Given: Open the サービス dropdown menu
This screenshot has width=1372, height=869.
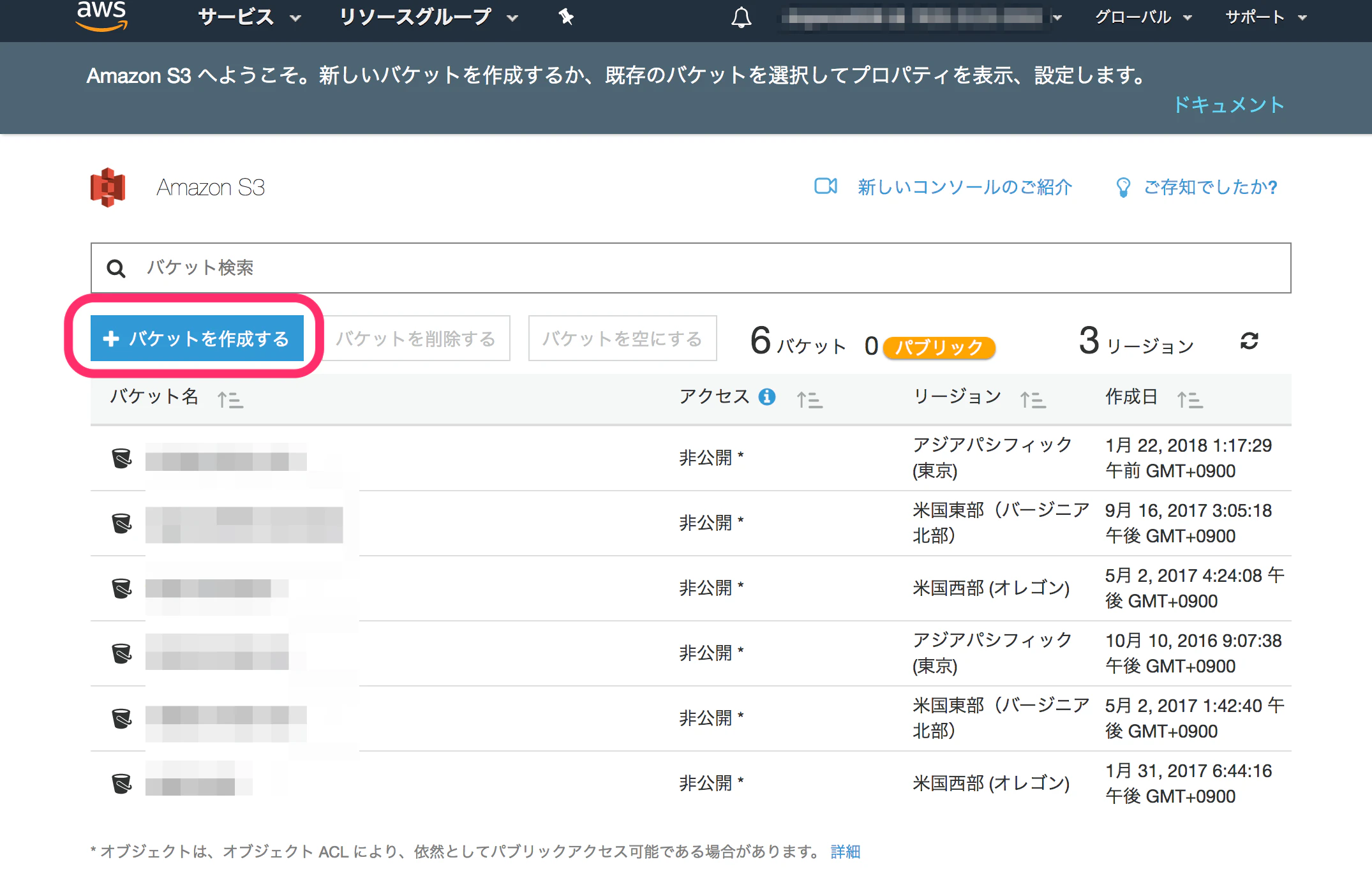Looking at the screenshot, I should 249,17.
